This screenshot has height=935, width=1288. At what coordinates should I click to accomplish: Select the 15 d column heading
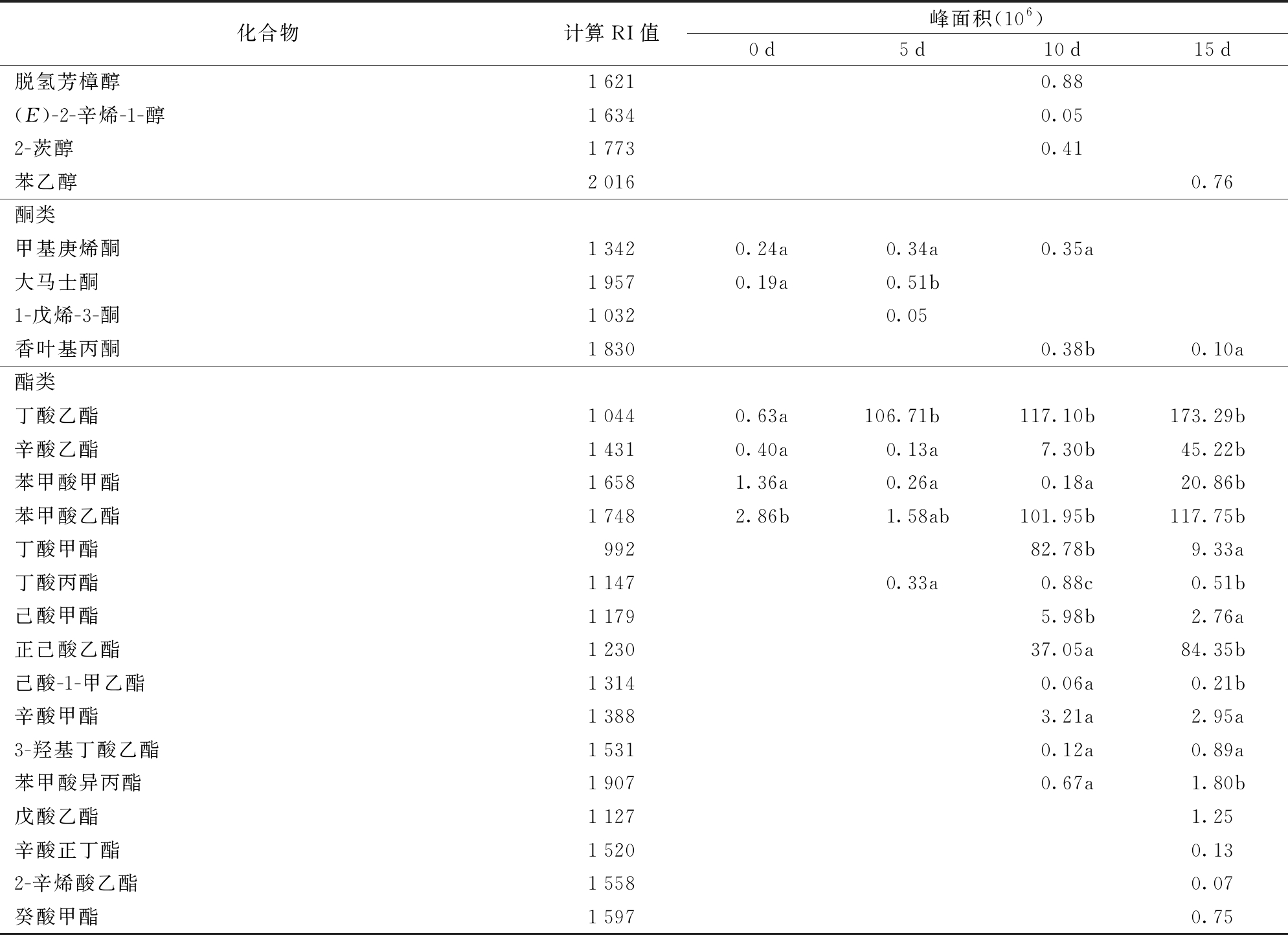(x=1212, y=50)
